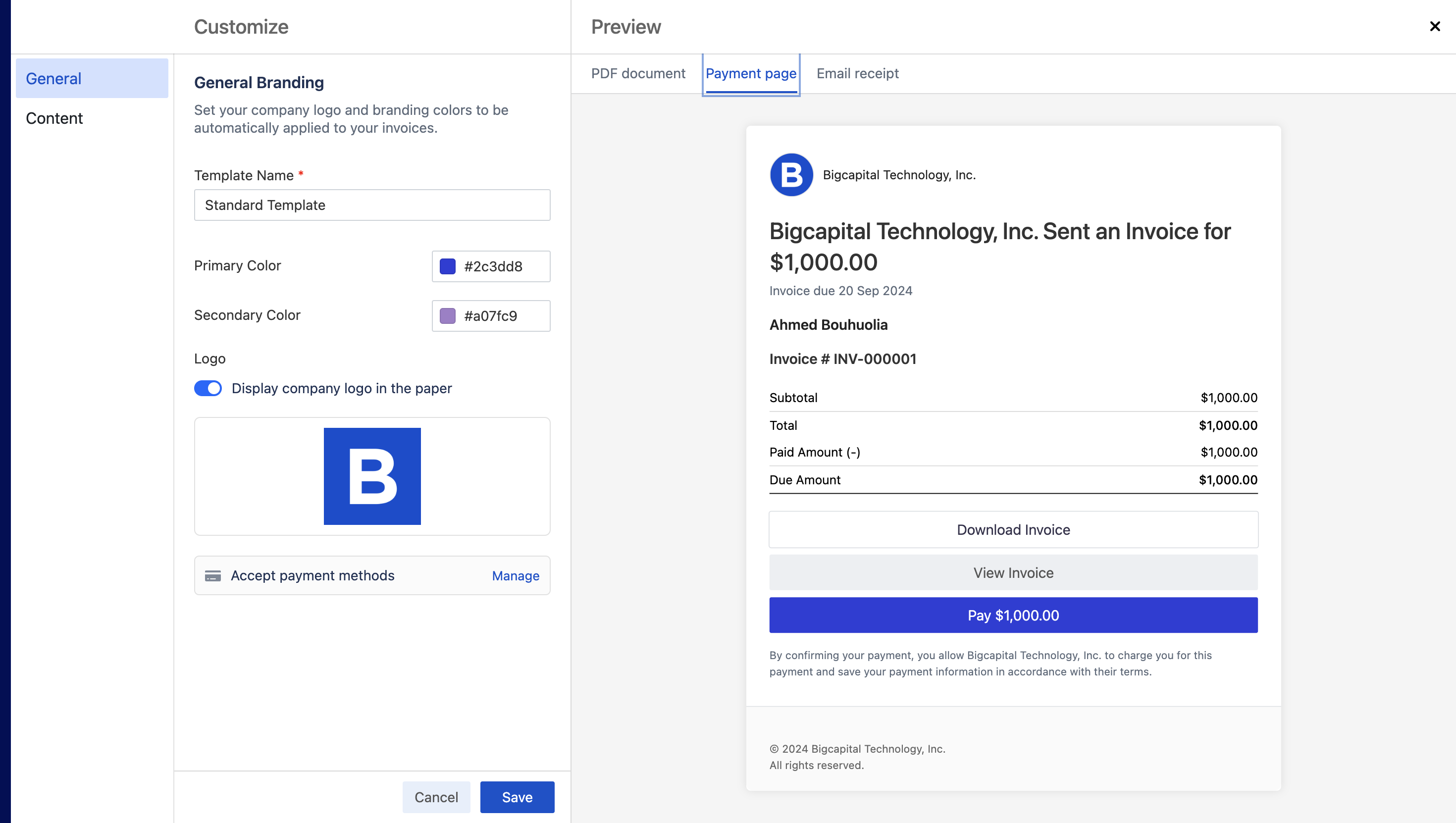Click the General branding section icon
Viewport: 1456px width, 823px height.
pyautogui.click(x=92, y=78)
